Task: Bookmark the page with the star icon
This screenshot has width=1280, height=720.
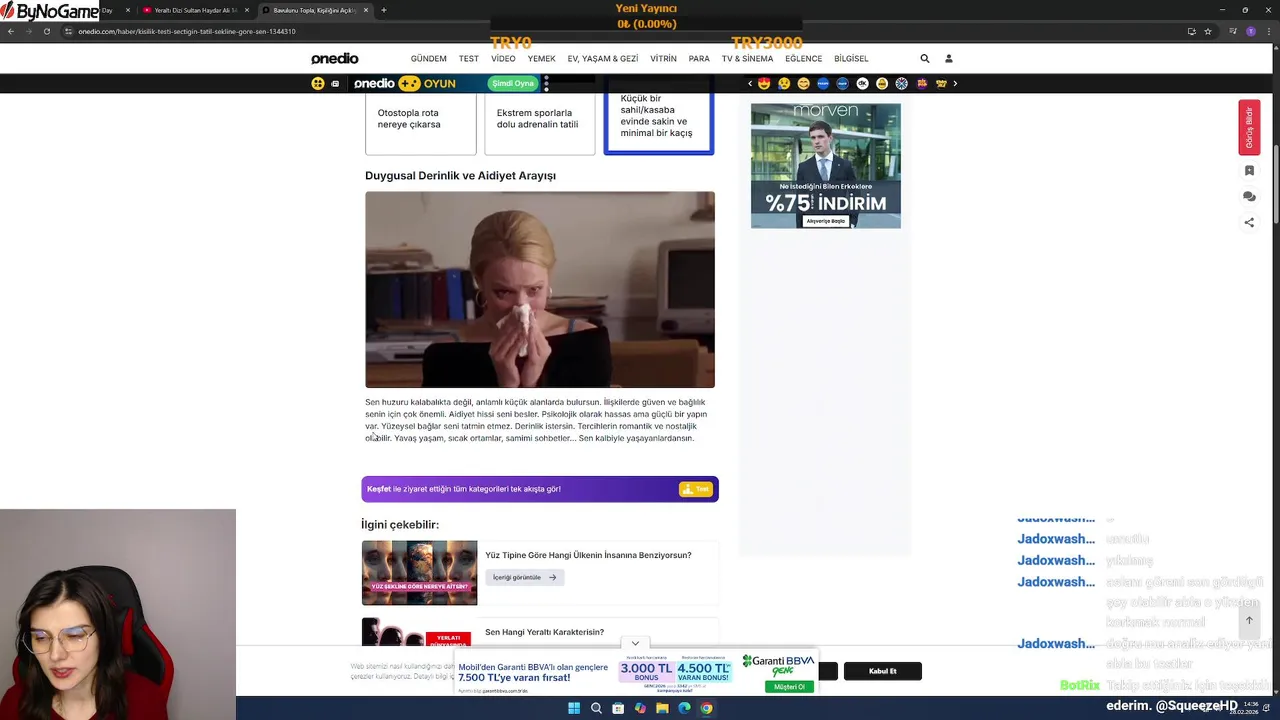Action: (1208, 31)
